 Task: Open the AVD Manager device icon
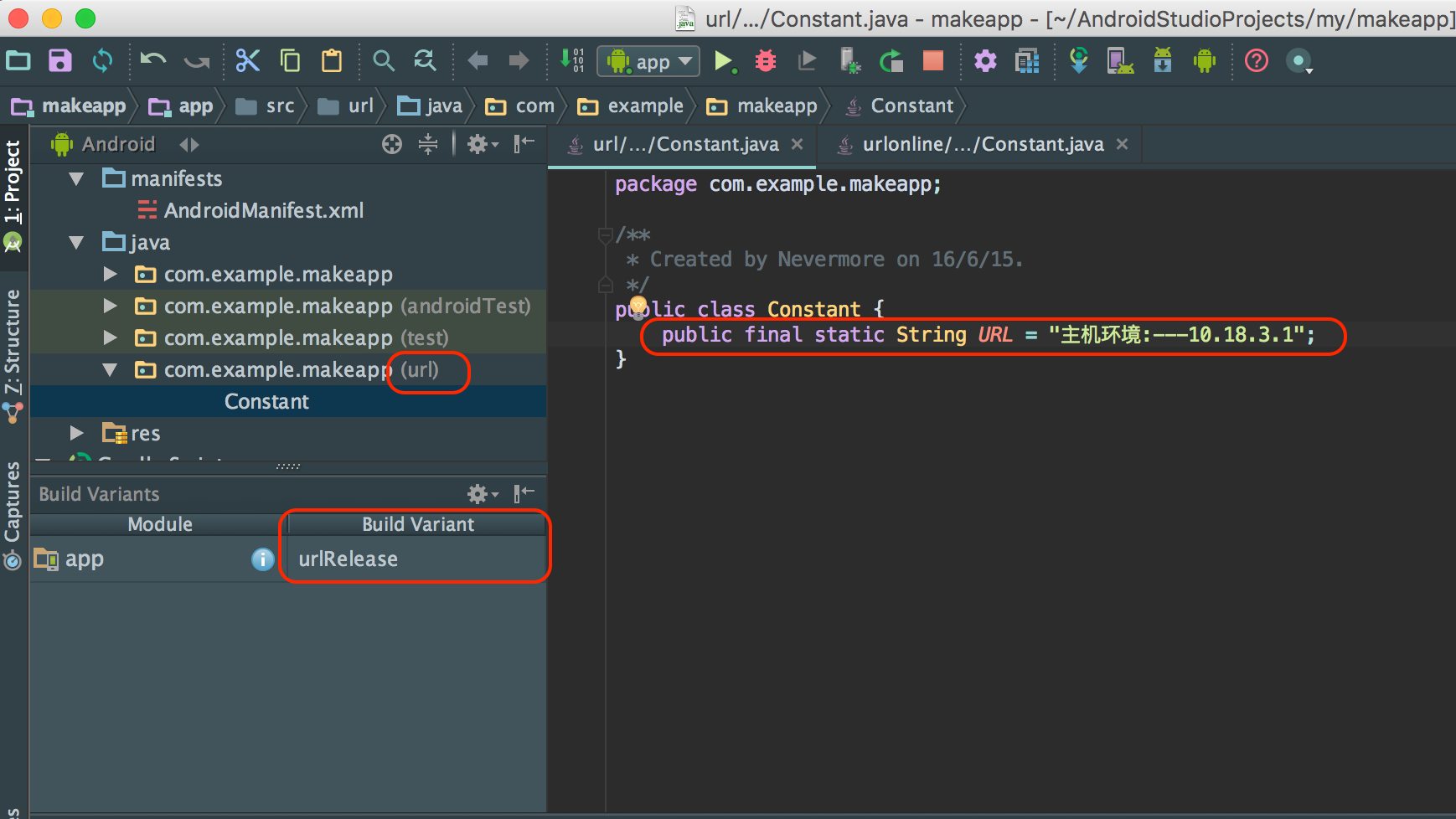(x=1120, y=60)
